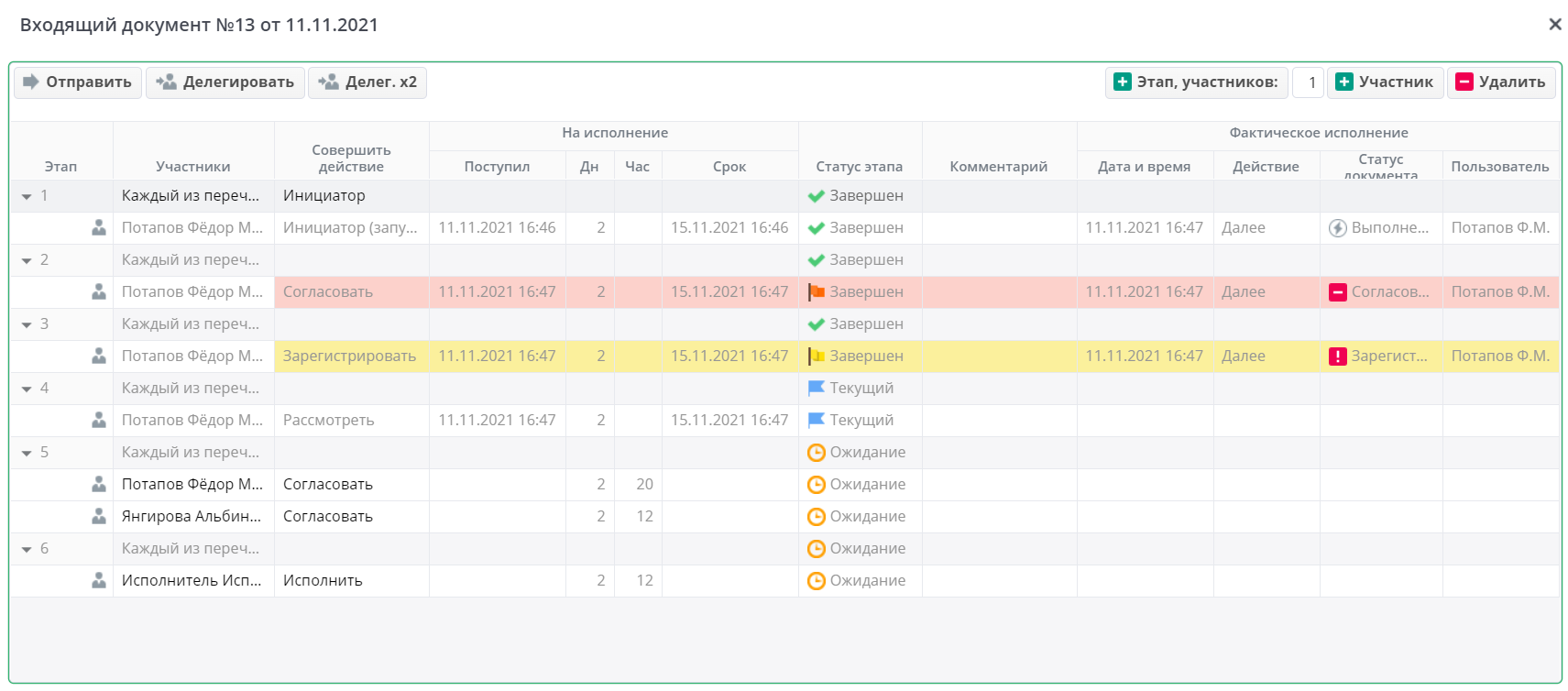1568x691 pixels.
Task: Click the lightning status icon near Выполне...
Action: click(x=1338, y=228)
